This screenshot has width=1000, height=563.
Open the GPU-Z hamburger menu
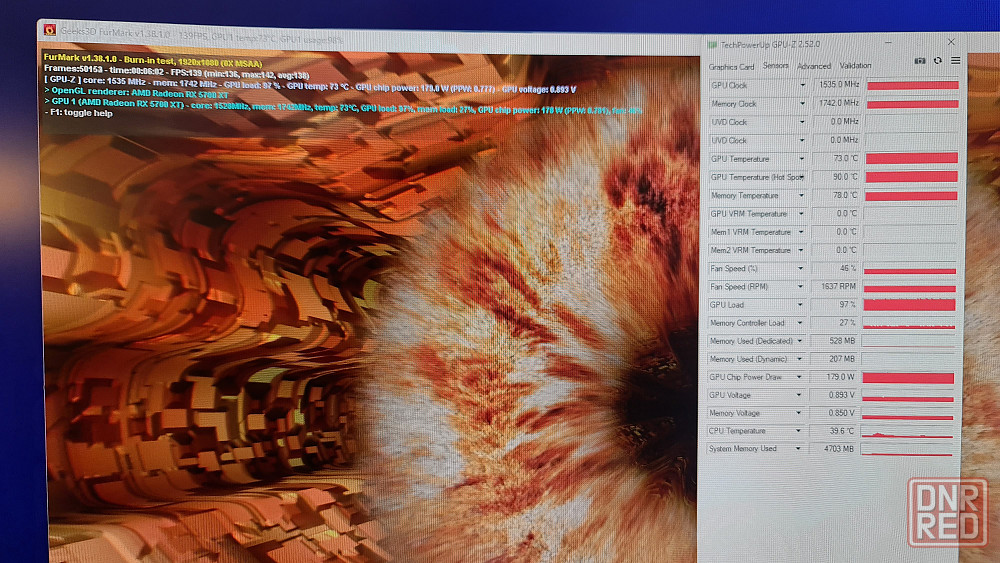click(955, 61)
